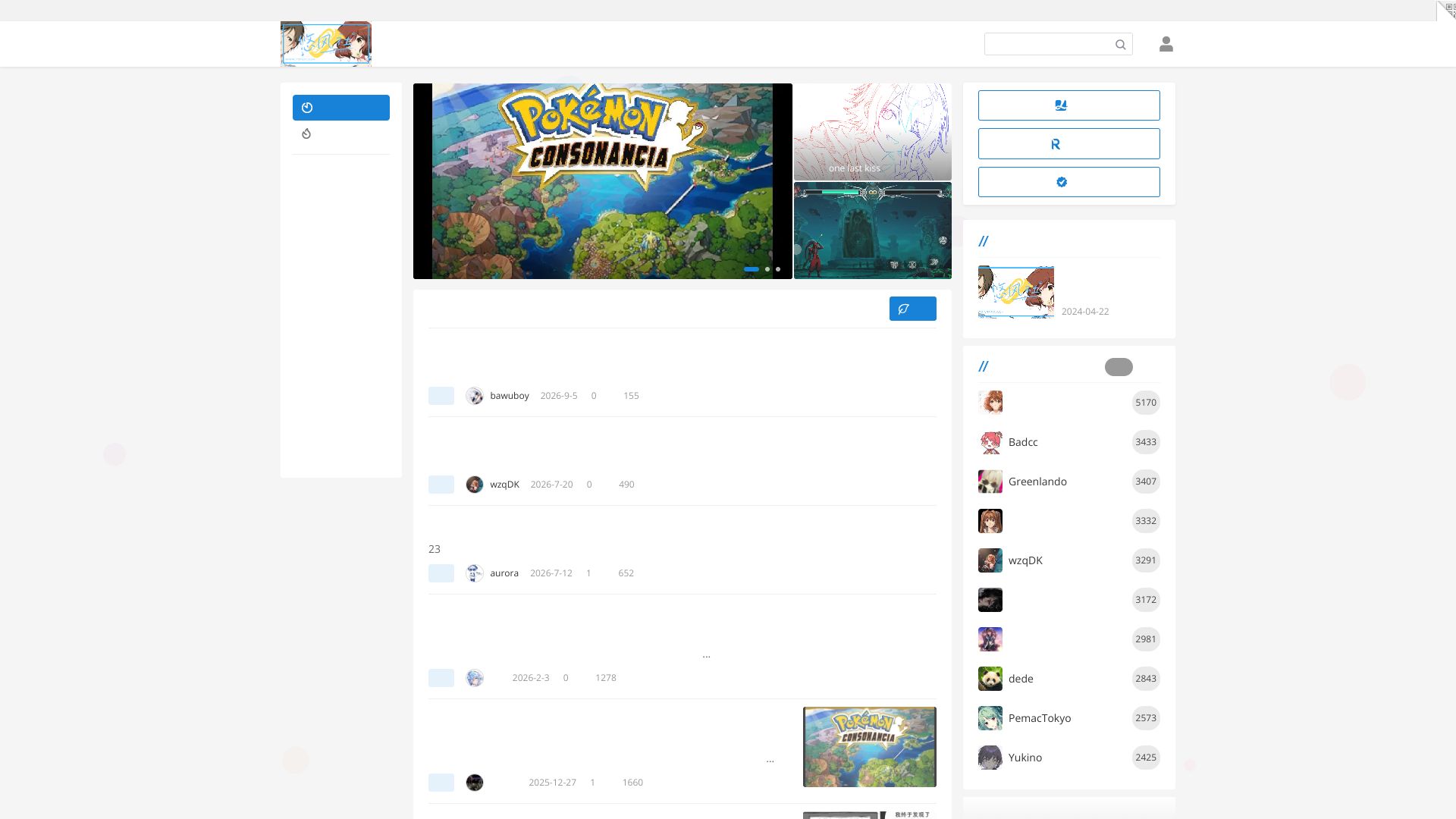1456x819 pixels.
Task: Click the score badge "2425"
Action: tap(1146, 758)
